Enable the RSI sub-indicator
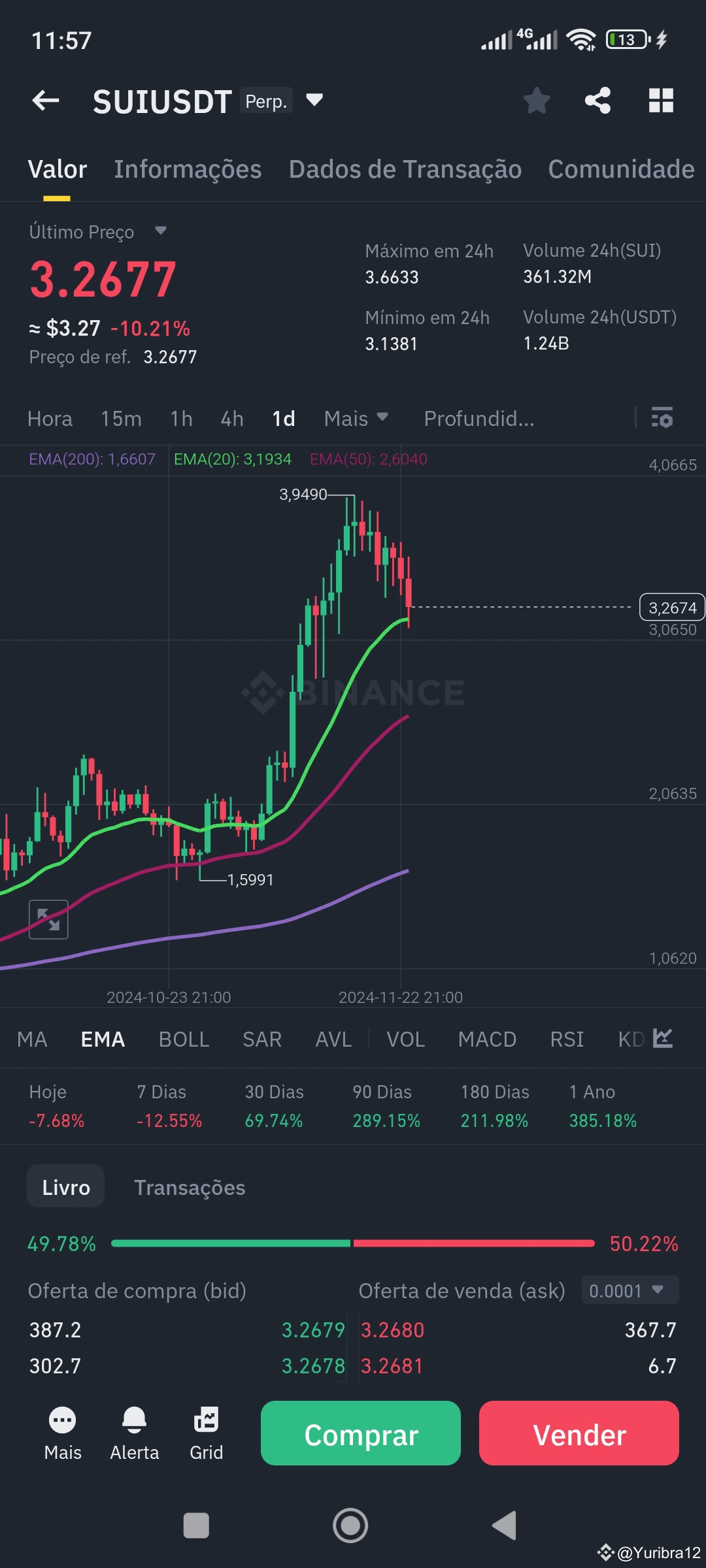The height and width of the screenshot is (1568, 706). coord(567,1039)
